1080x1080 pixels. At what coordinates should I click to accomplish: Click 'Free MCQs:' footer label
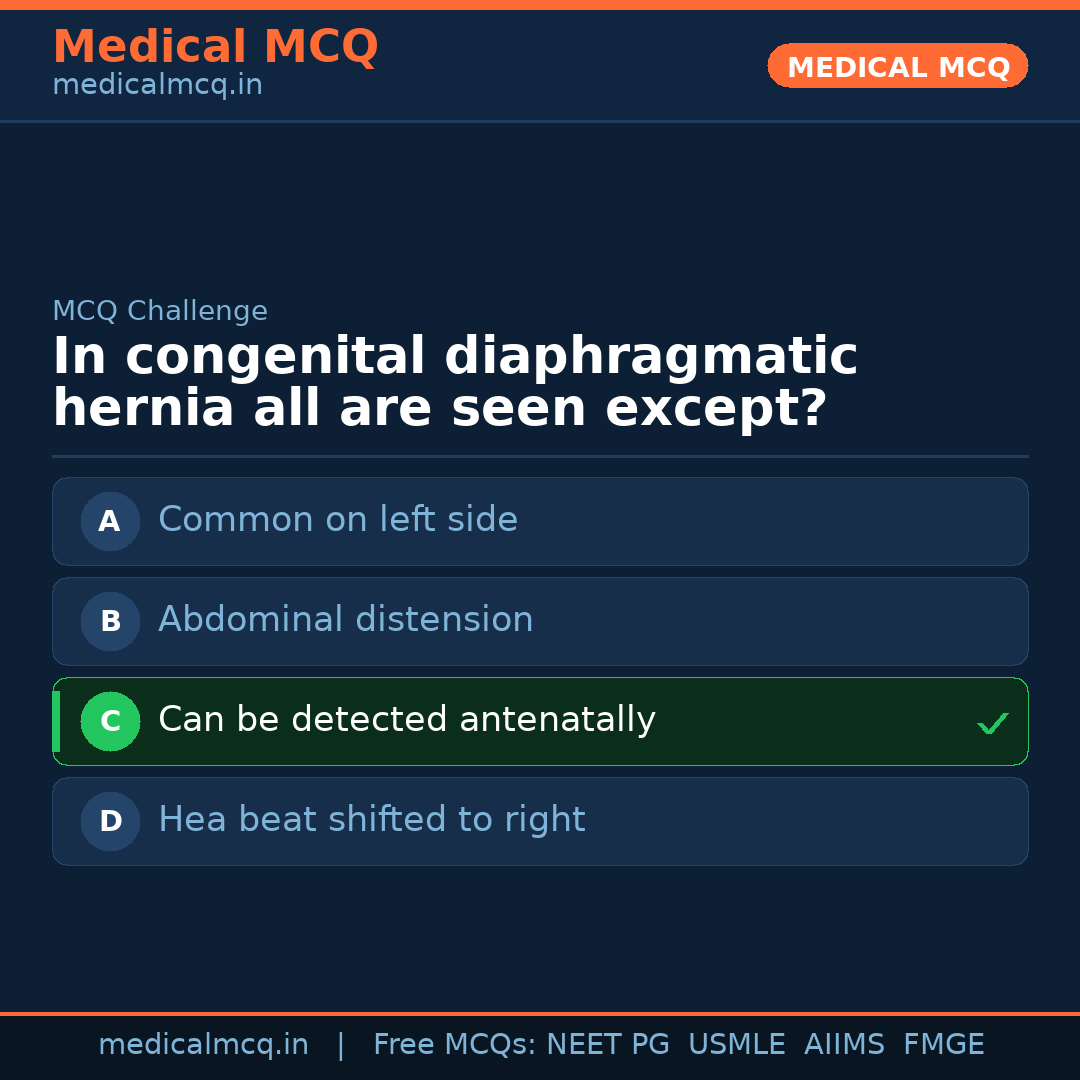455,1045
